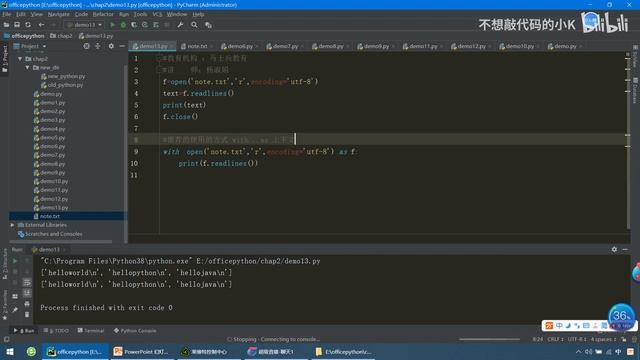Open the TODO tool tab

pyautogui.click(x=56, y=331)
